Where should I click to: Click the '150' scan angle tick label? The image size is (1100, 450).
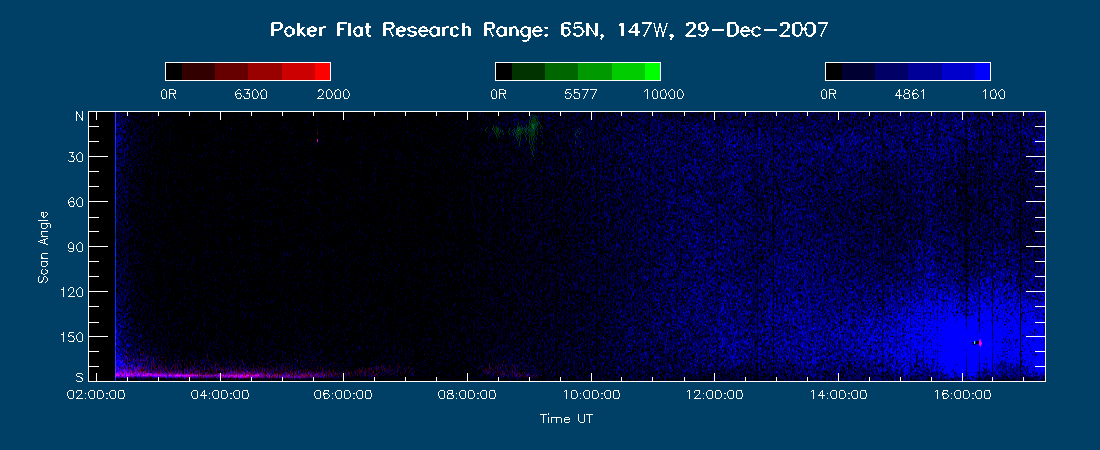click(x=73, y=337)
